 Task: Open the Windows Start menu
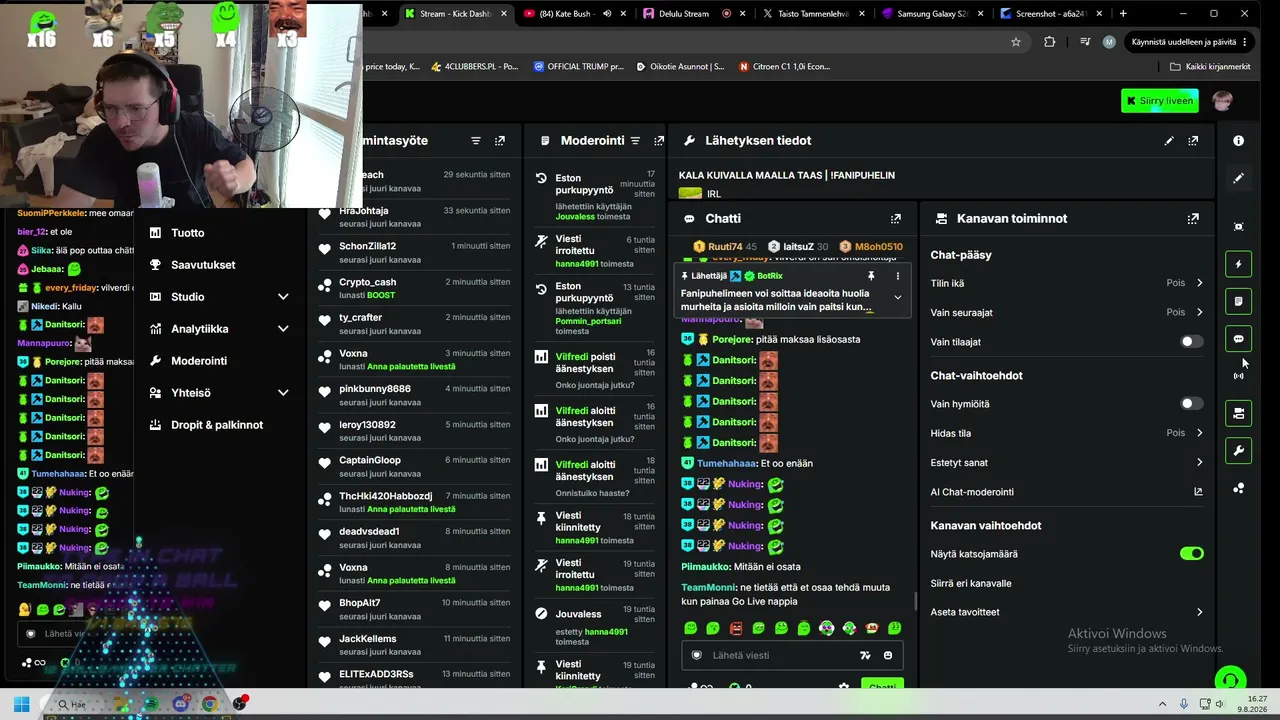[x=21, y=704]
